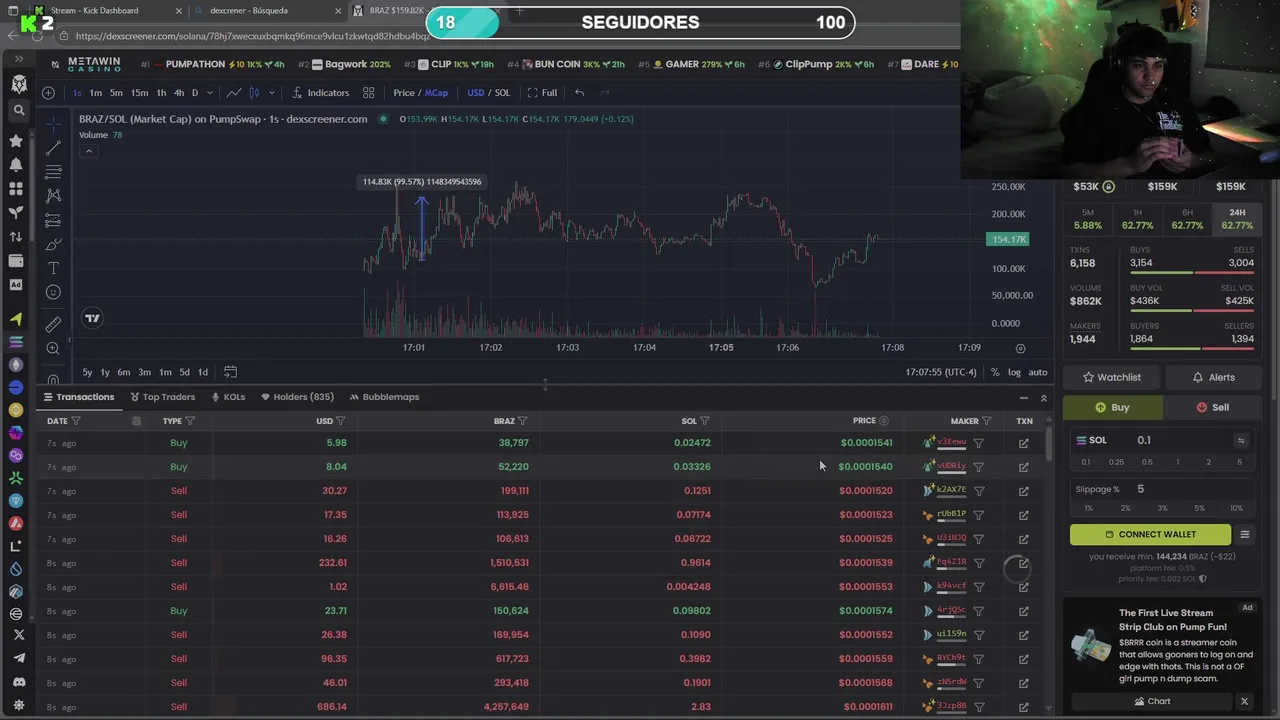
Task: Select the zoom in magnifier chart tool
Action: (53, 348)
